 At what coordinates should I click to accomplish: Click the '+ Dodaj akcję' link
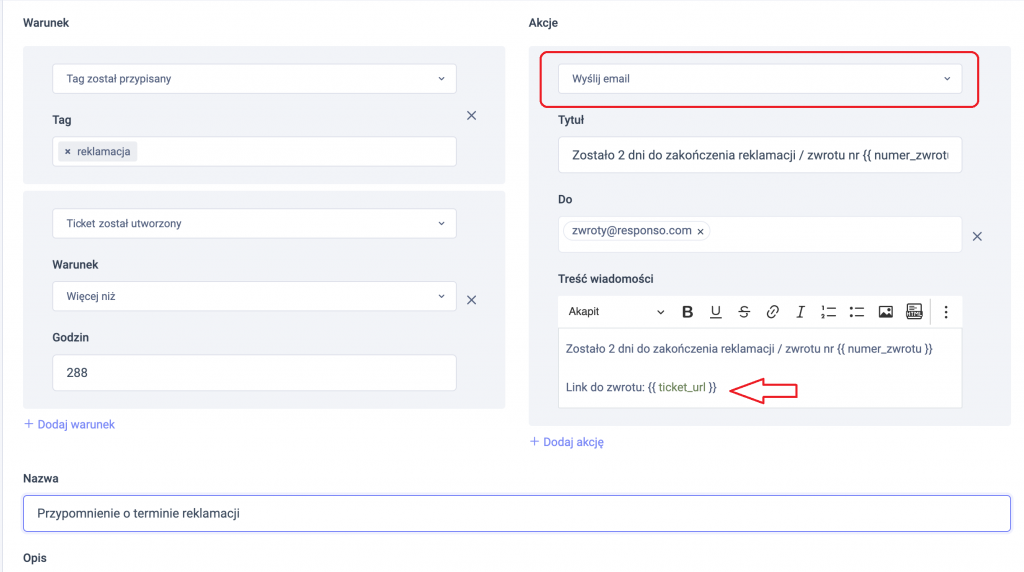point(566,441)
